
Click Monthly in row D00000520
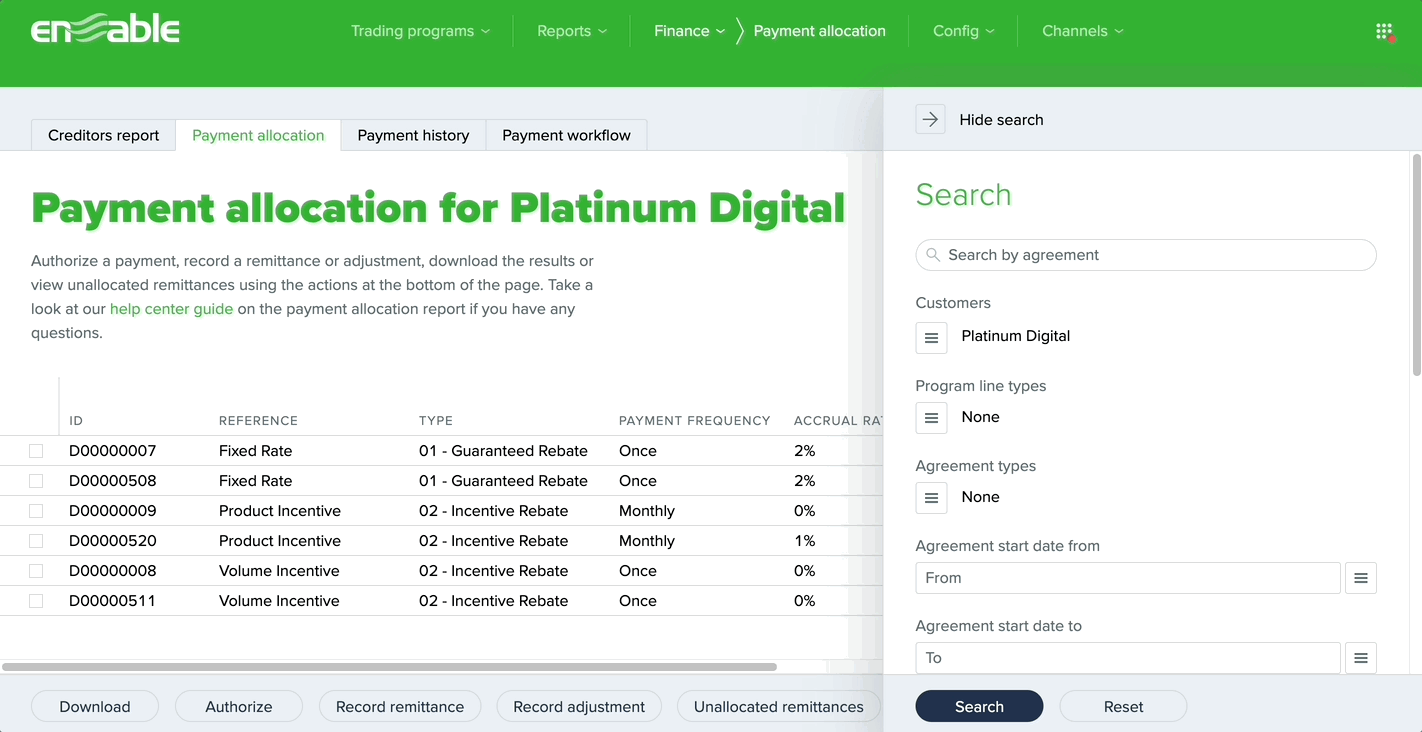[x=647, y=541]
